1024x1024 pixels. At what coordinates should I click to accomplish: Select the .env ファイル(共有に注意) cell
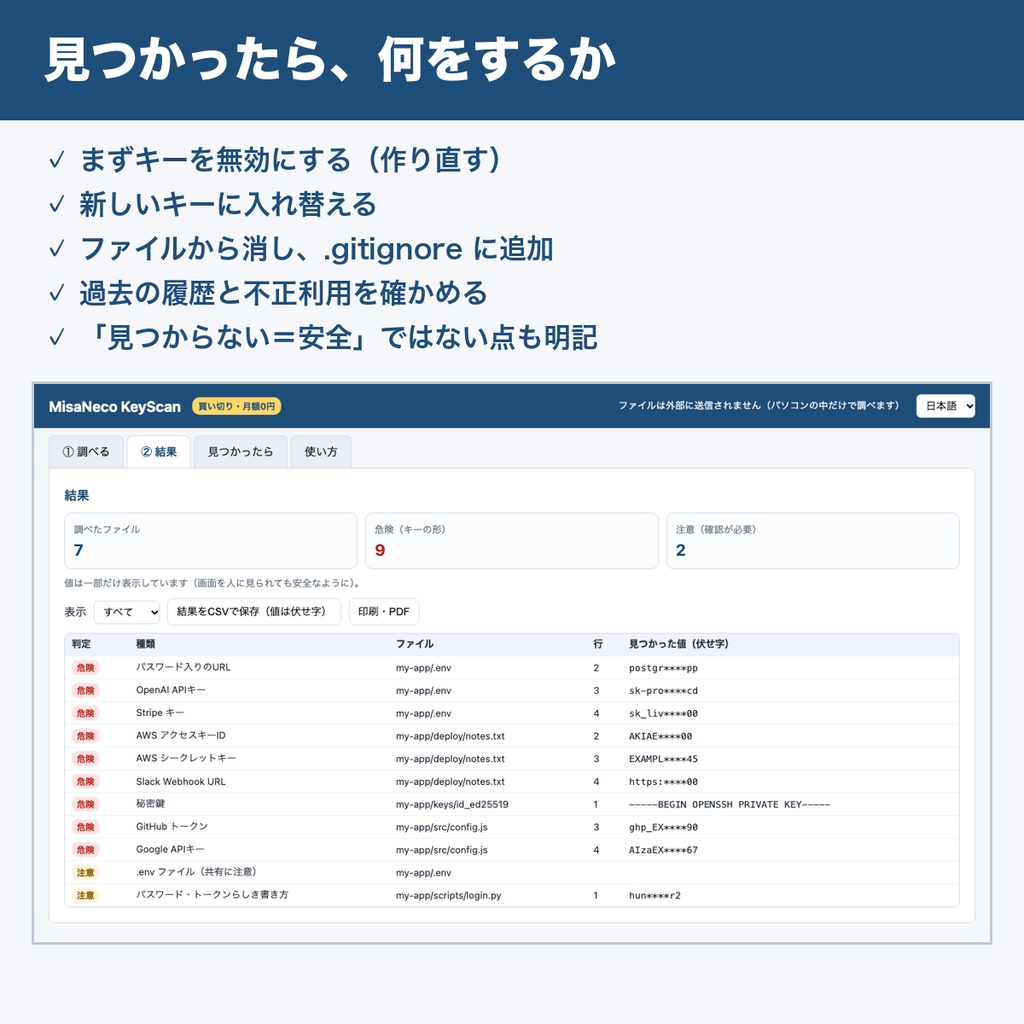tap(197, 872)
